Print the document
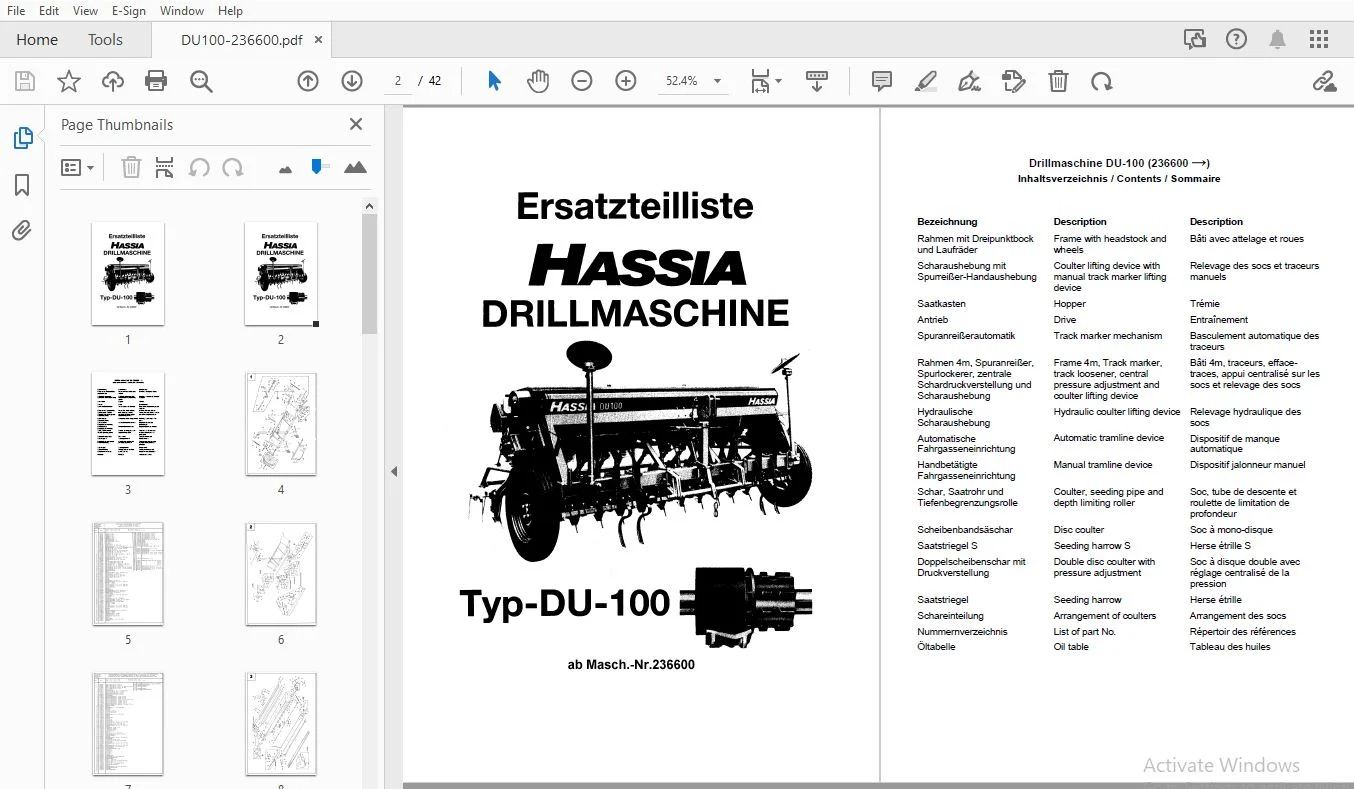Image resolution: width=1354 pixels, height=789 pixels. tap(156, 81)
